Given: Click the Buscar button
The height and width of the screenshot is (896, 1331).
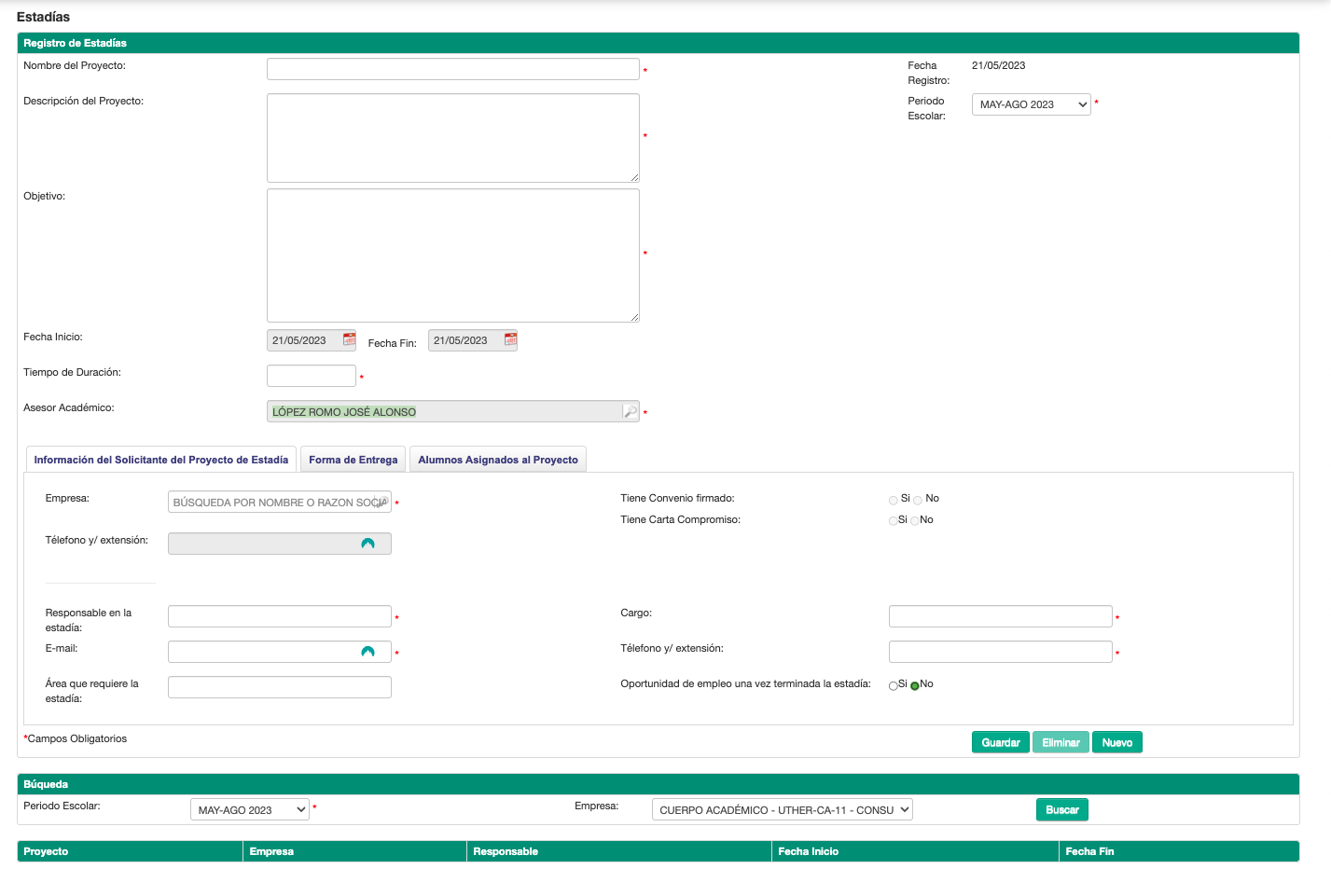Looking at the screenshot, I should tap(1061, 809).
